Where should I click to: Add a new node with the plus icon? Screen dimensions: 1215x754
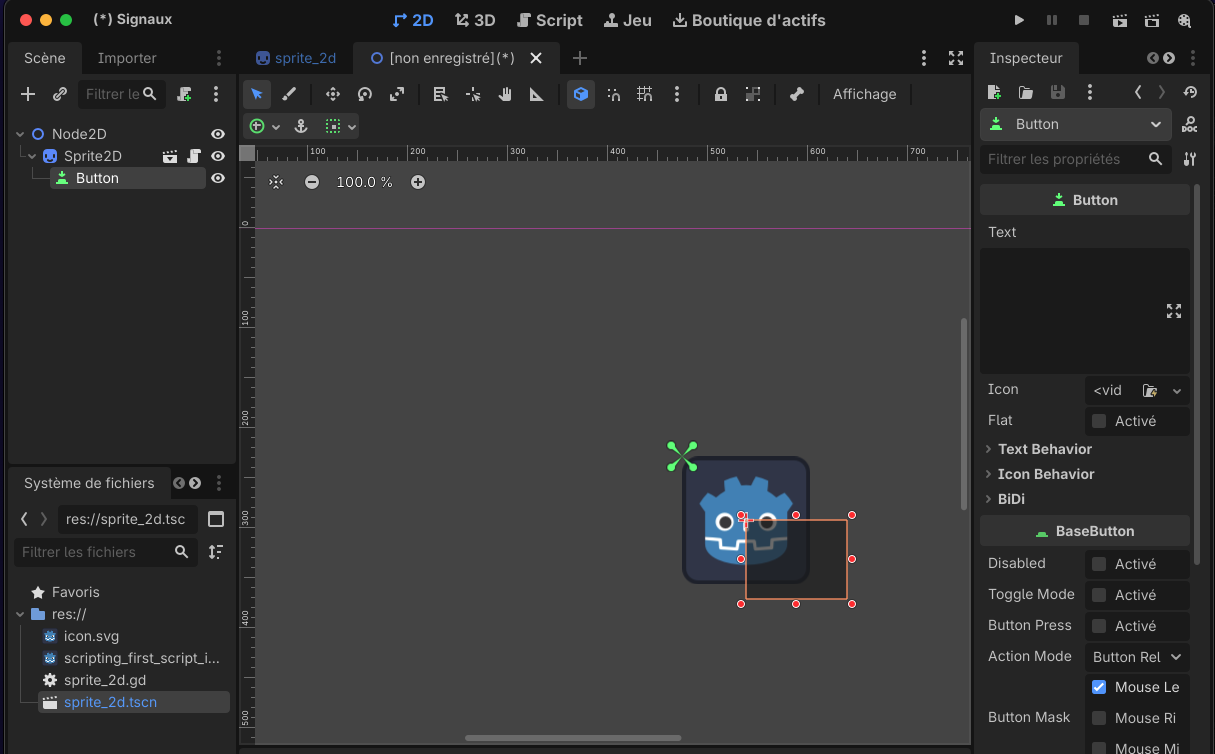point(28,94)
